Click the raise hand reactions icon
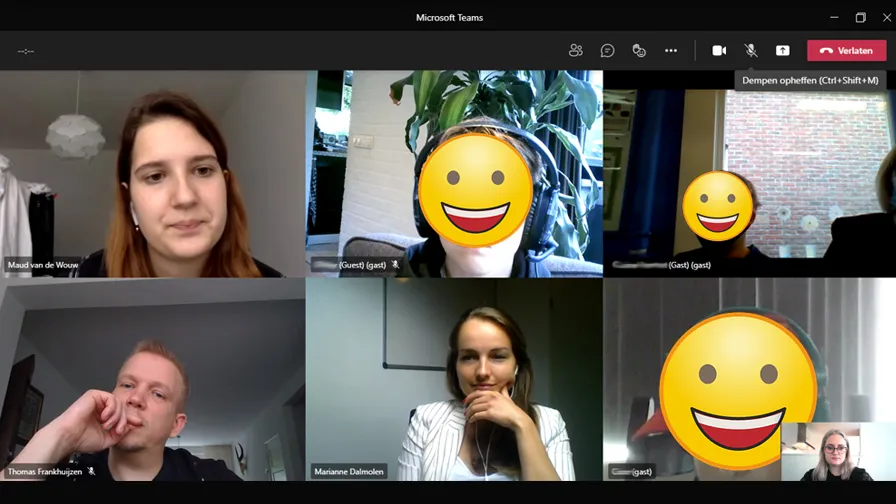The height and width of the screenshot is (504, 896). 639,50
